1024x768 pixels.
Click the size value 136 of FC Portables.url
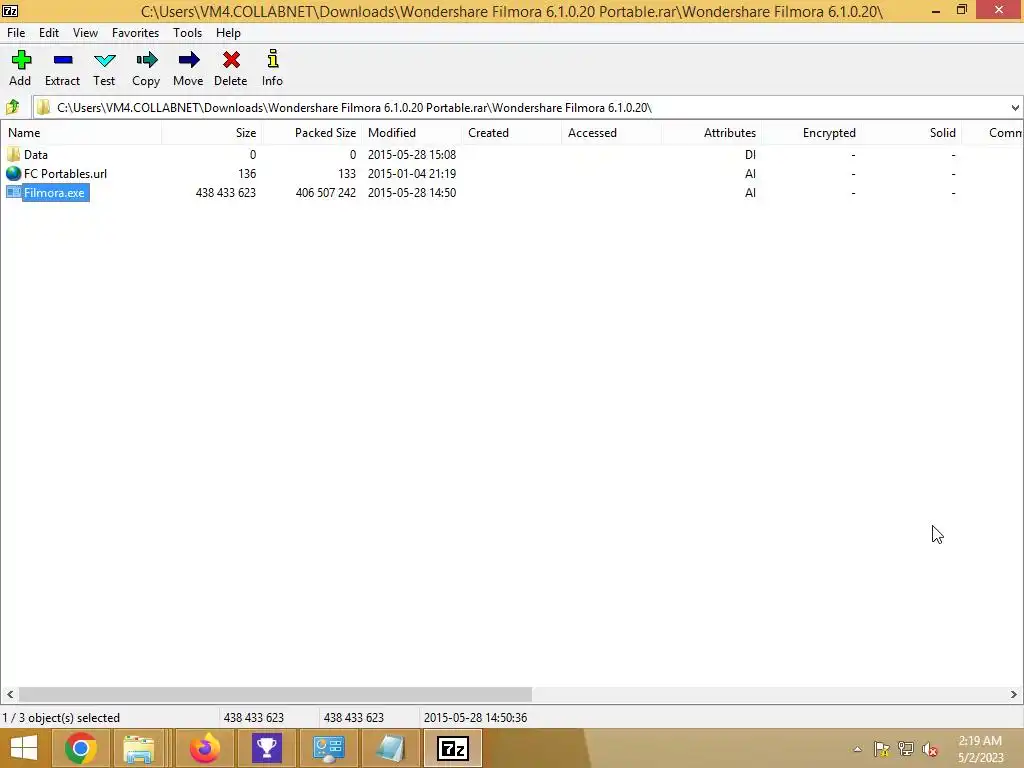click(247, 174)
